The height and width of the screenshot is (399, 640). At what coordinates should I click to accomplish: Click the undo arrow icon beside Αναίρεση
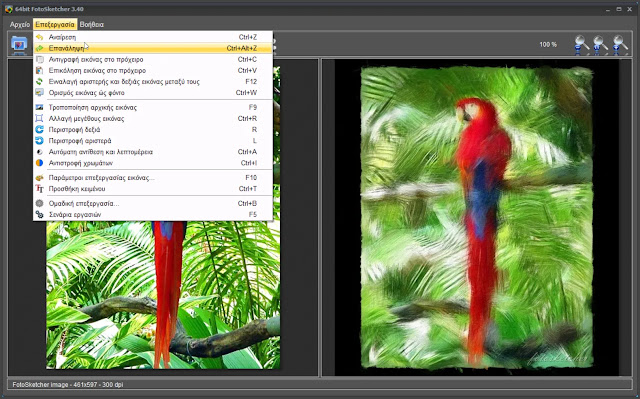(x=39, y=37)
